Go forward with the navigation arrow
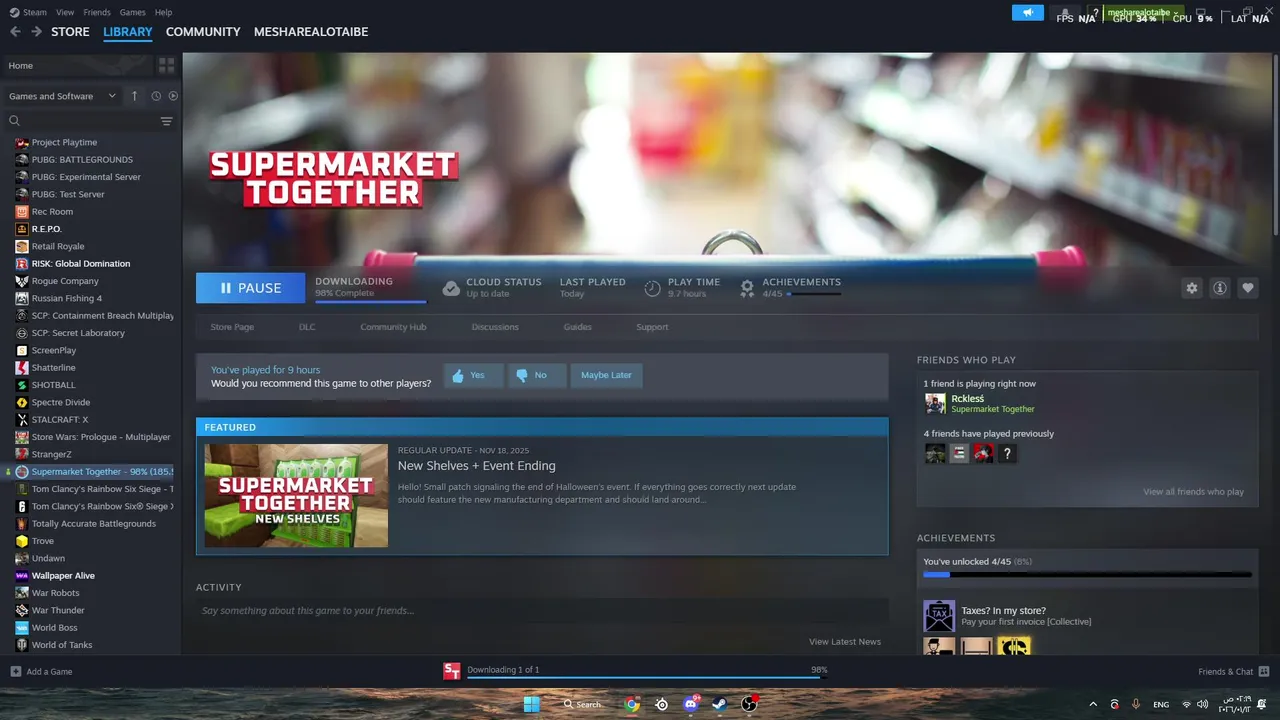The height and width of the screenshot is (720, 1280). click(x=36, y=32)
